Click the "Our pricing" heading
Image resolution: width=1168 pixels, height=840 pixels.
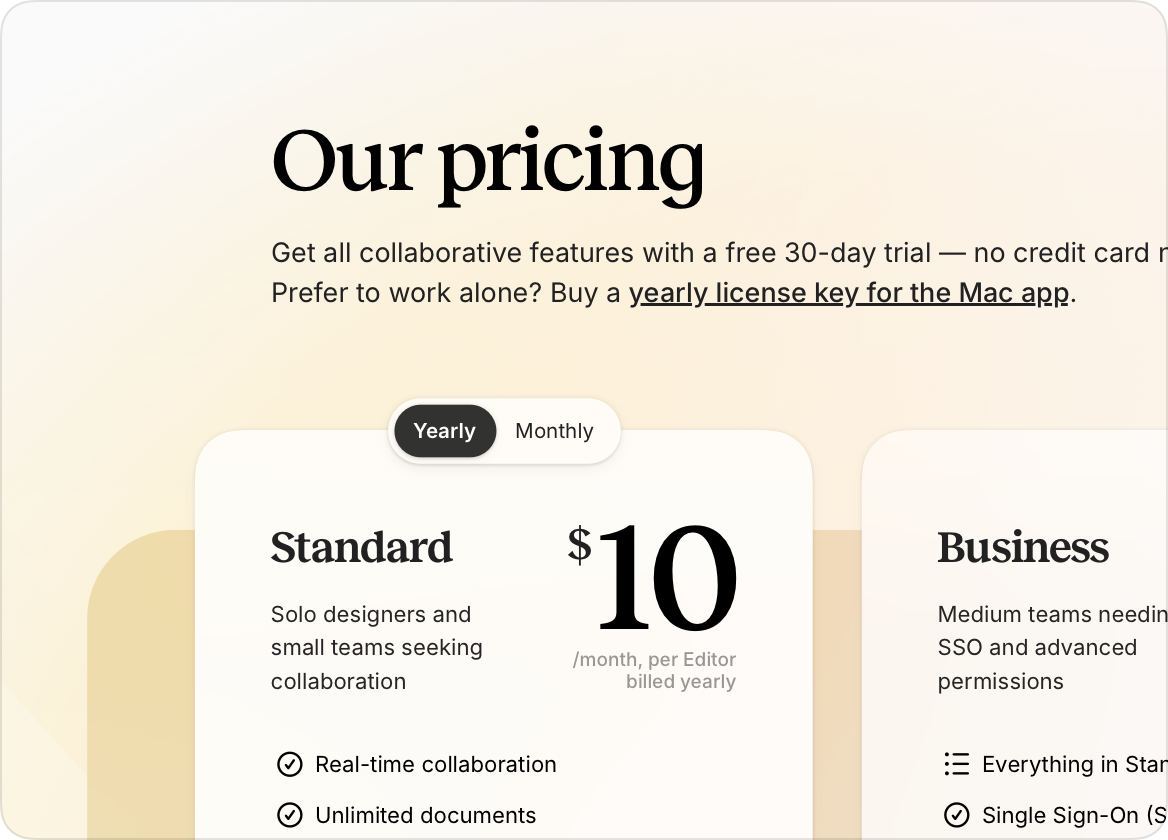coord(488,160)
